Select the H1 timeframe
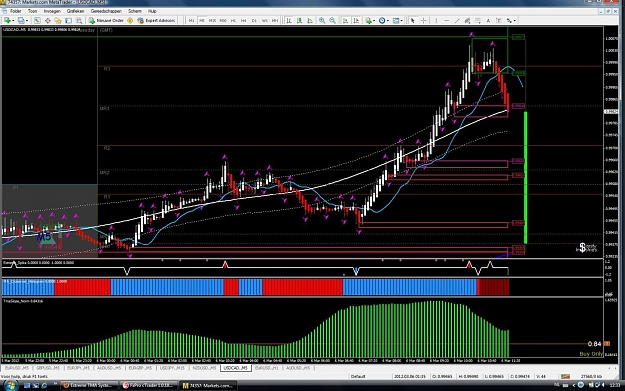The image size is (625, 391). (233, 20)
